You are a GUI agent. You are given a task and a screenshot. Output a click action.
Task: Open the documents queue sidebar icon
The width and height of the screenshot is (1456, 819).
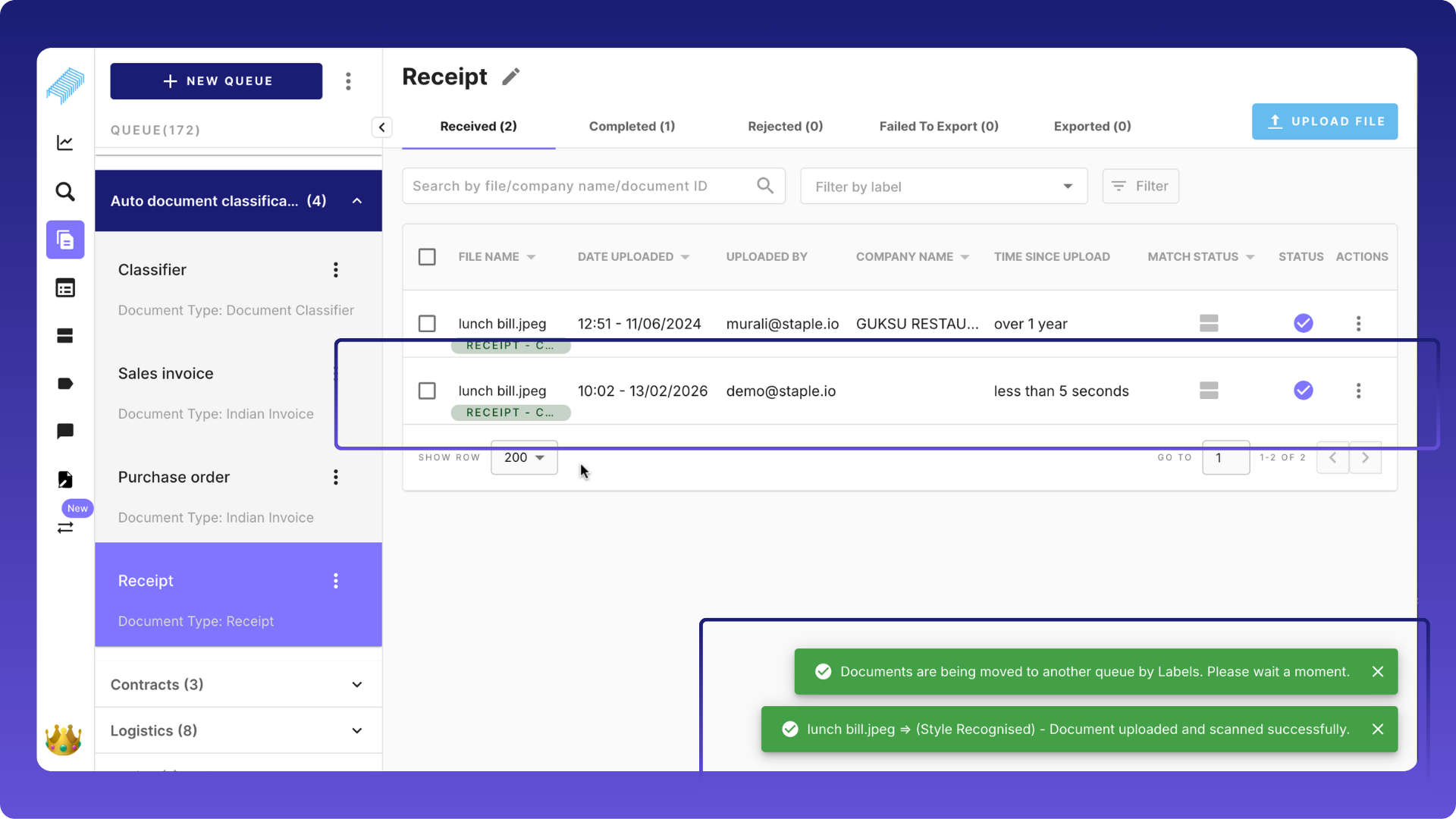[x=65, y=240]
